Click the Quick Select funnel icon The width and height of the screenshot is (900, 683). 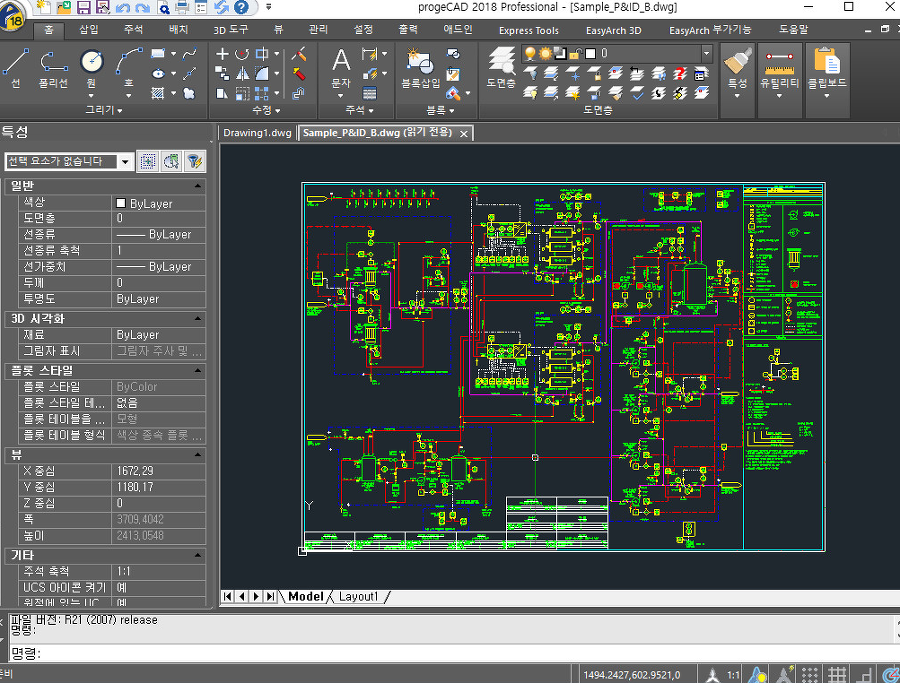click(x=195, y=161)
